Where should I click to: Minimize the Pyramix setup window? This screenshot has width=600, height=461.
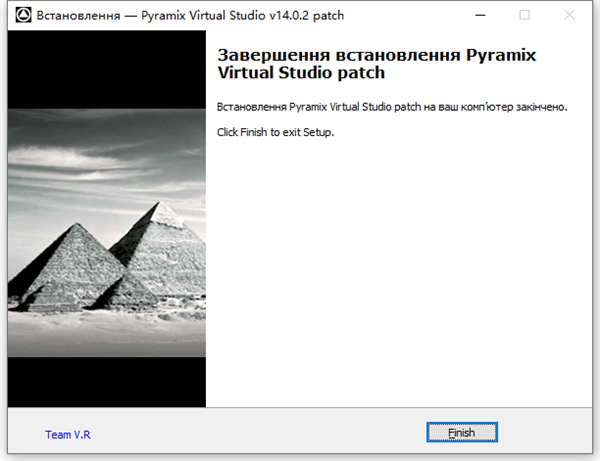[x=480, y=15]
